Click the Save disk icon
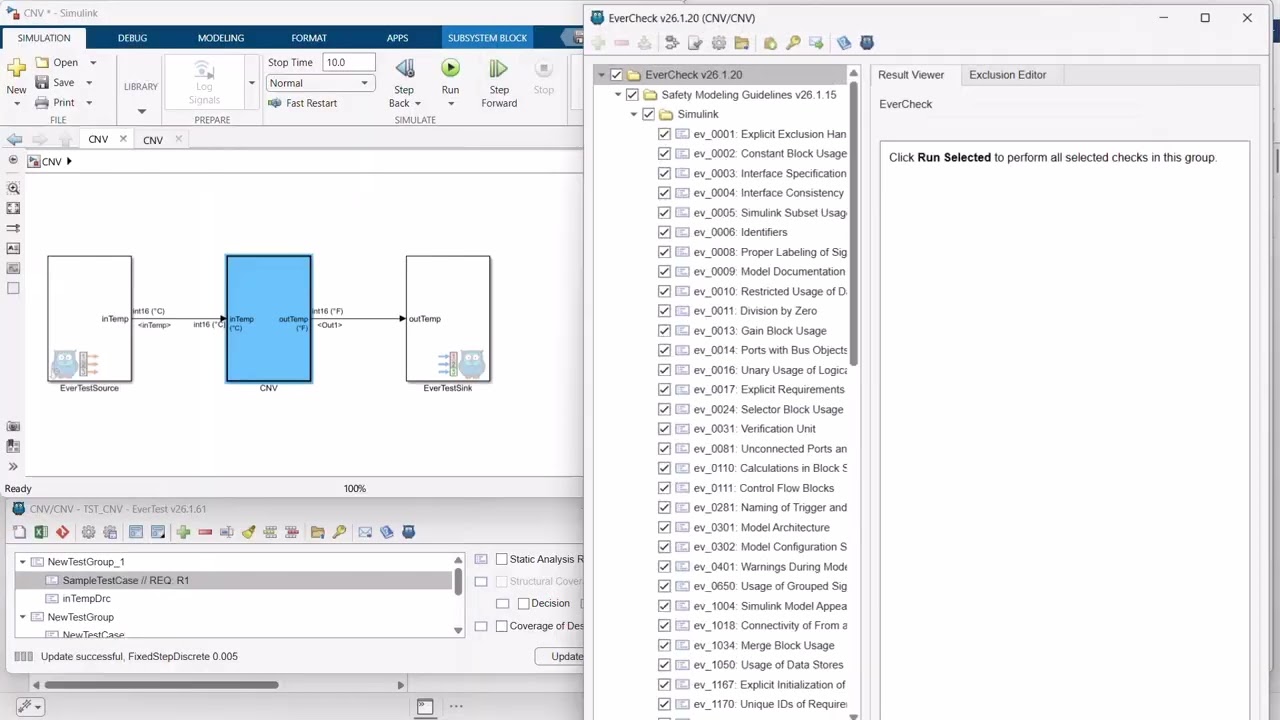Screen dimensions: 1280x720 [42, 82]
